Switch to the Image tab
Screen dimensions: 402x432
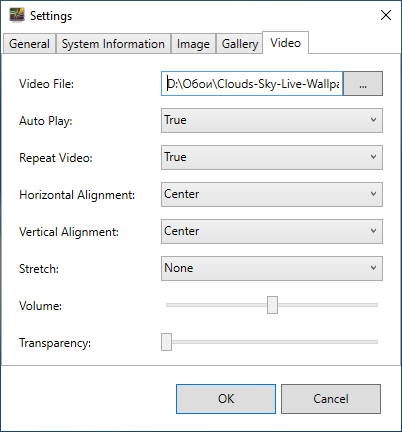click(x=193, y=44)
